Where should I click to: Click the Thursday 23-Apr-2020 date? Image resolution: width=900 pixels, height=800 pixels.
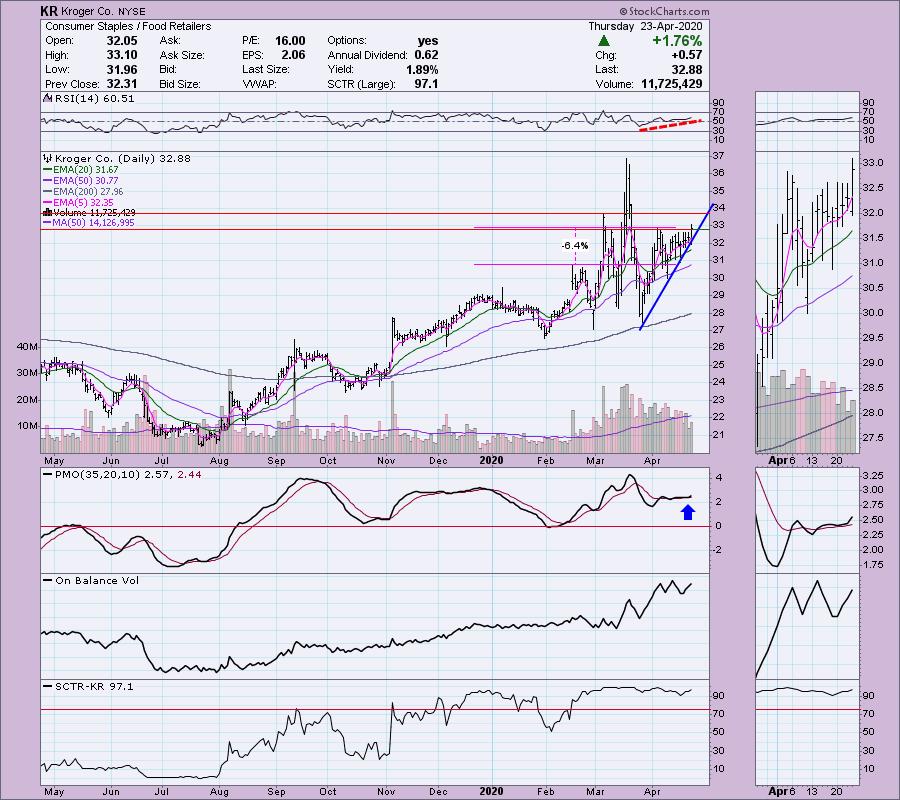[645, 26]
